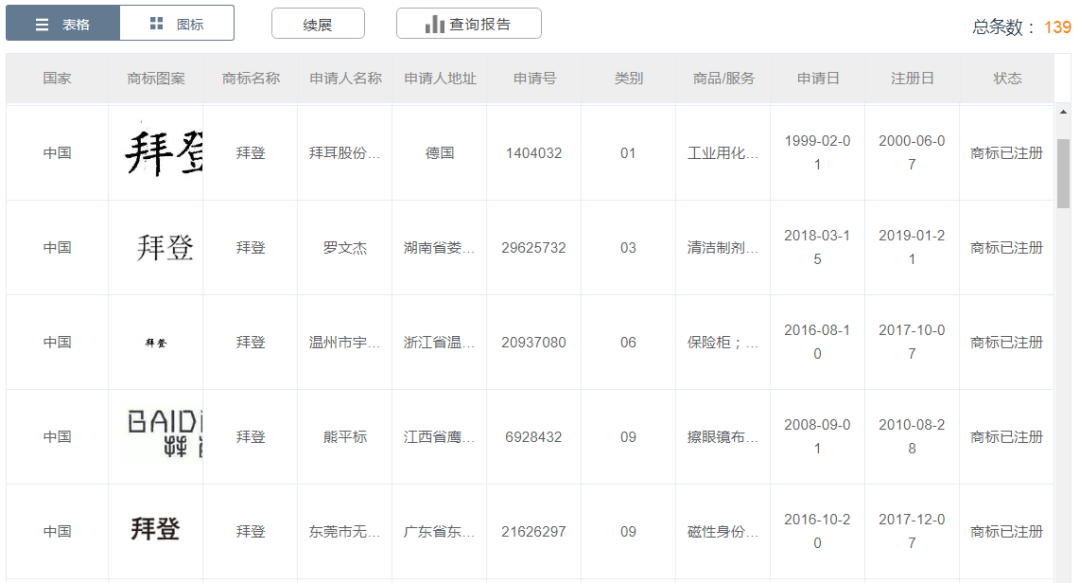Click registration date 2017-12-07

tap(912, 531)
